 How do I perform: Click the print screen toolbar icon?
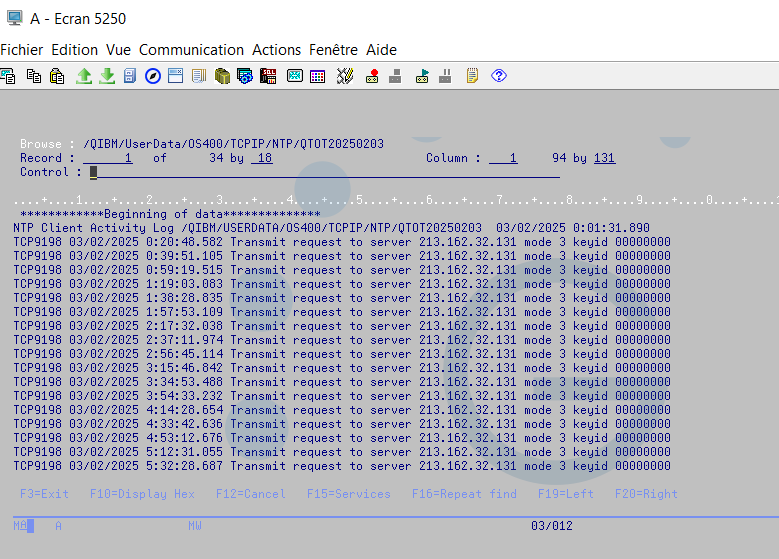(x=8, y=76)
